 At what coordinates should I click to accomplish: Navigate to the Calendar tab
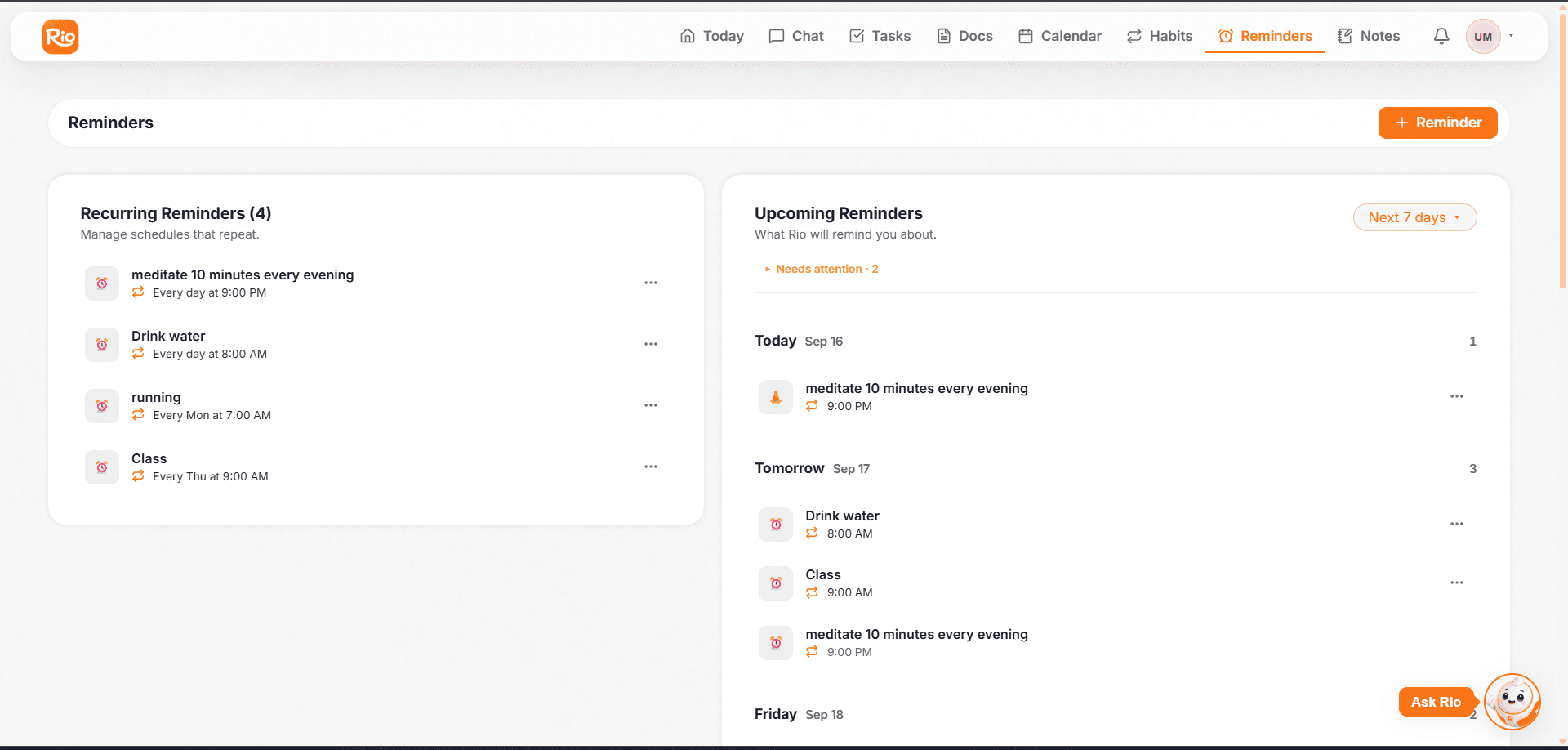click(x=1060, y=36)
